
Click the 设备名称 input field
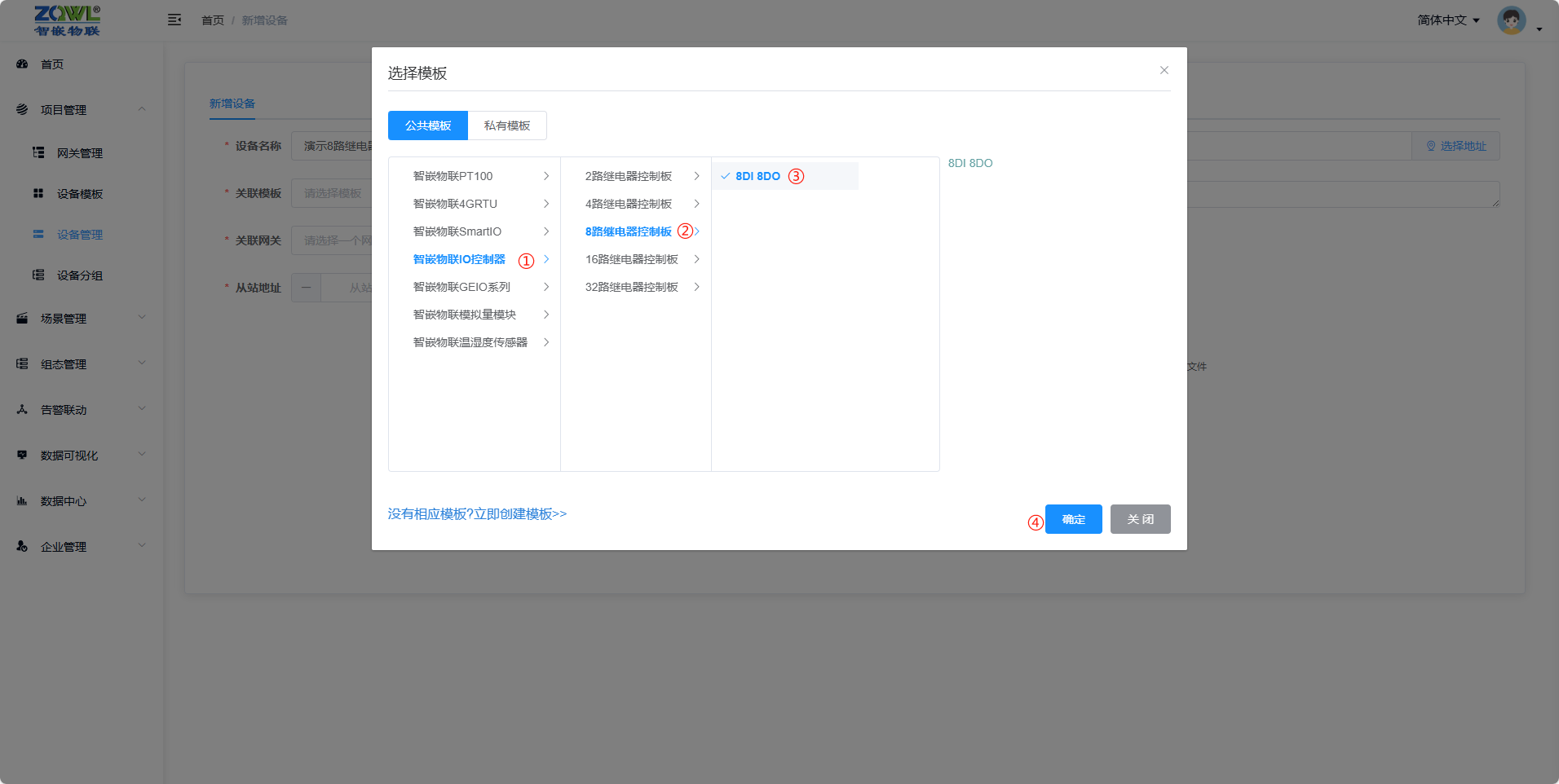pyautogui.click(x=332, y=146)
